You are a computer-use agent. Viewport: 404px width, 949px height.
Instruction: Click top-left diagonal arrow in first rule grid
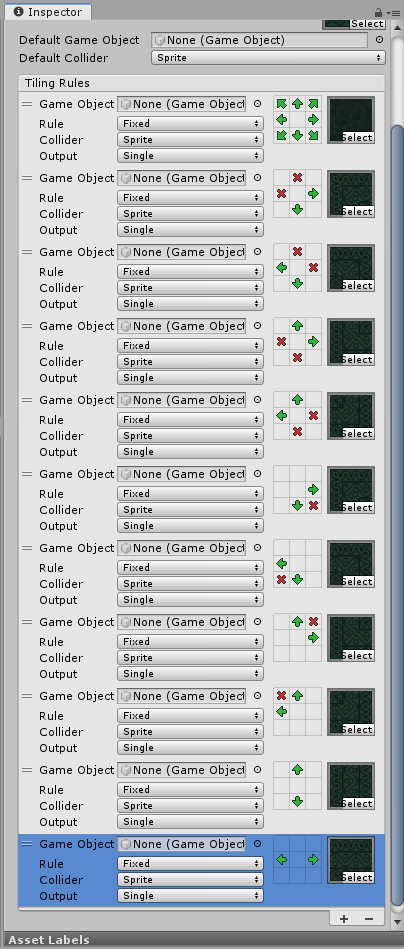pyautogui.click(x=281, y=104)
